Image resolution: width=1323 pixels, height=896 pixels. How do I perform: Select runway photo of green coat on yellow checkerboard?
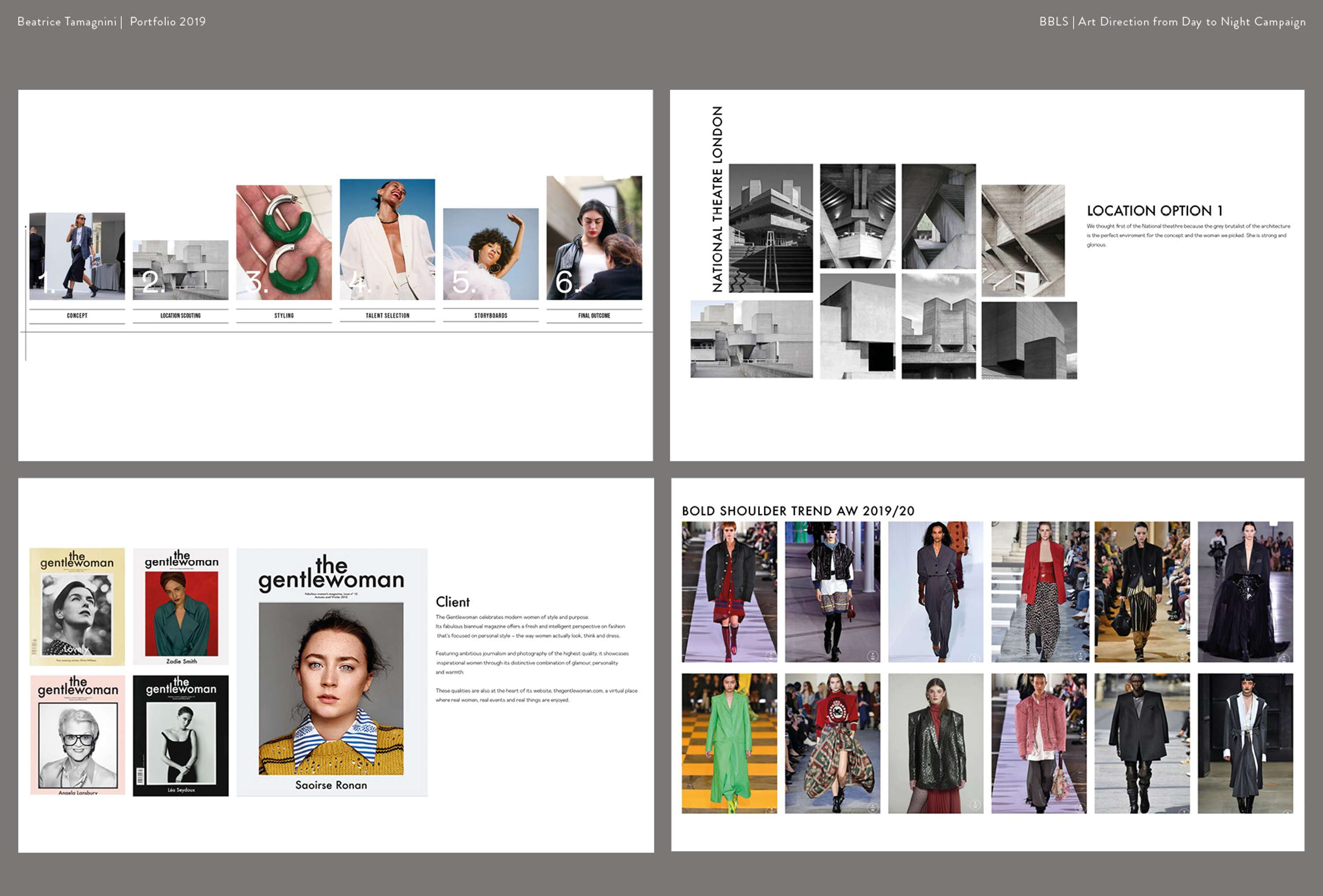729,743
